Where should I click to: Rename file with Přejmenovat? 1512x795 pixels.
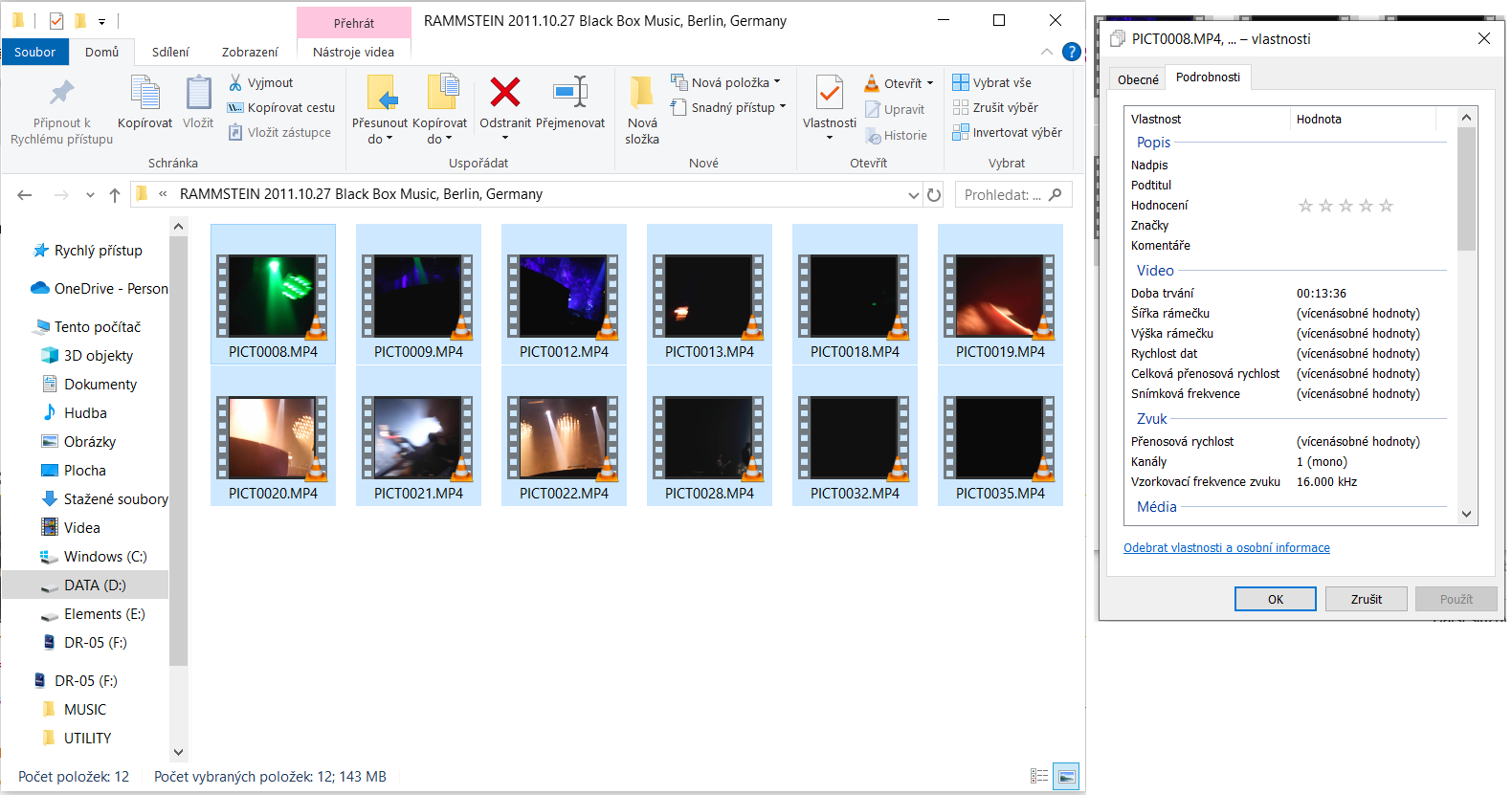point(570,103)
